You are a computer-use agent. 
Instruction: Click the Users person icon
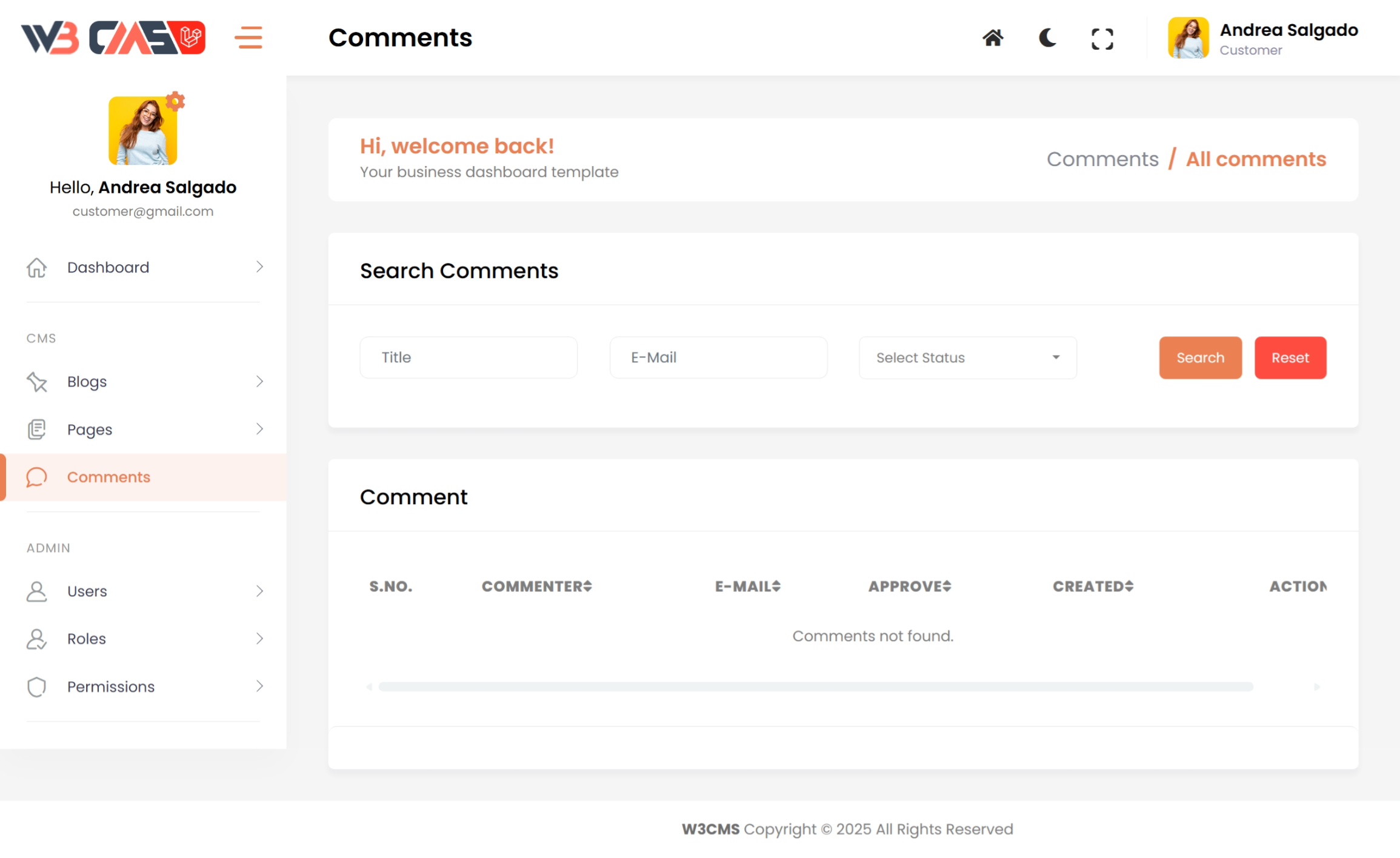click(36, 591)
